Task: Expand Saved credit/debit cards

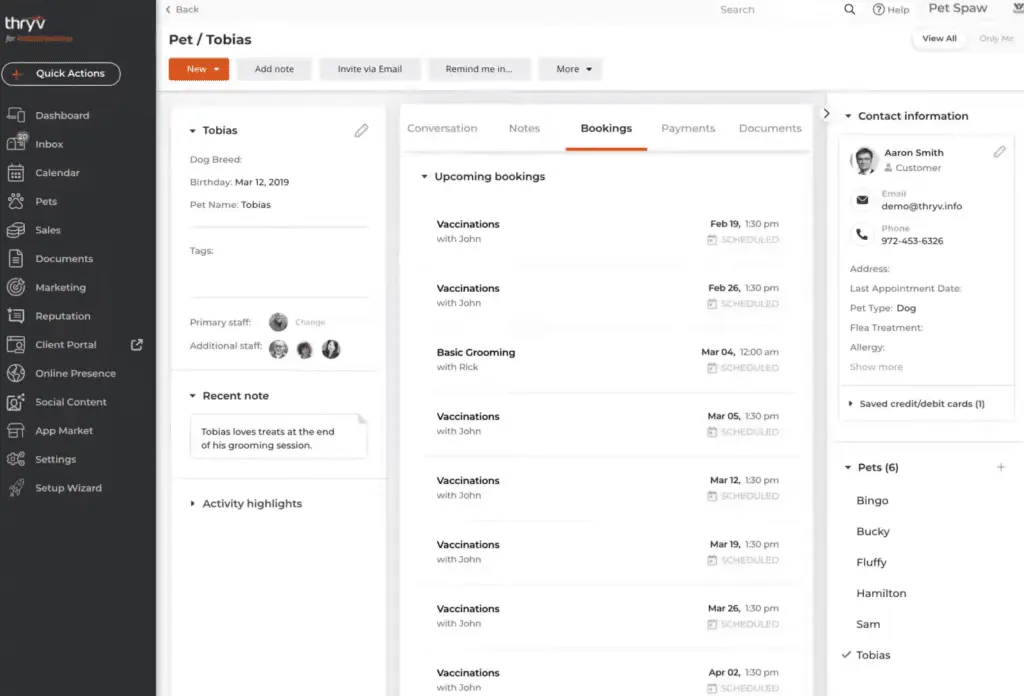Action: 850,403
